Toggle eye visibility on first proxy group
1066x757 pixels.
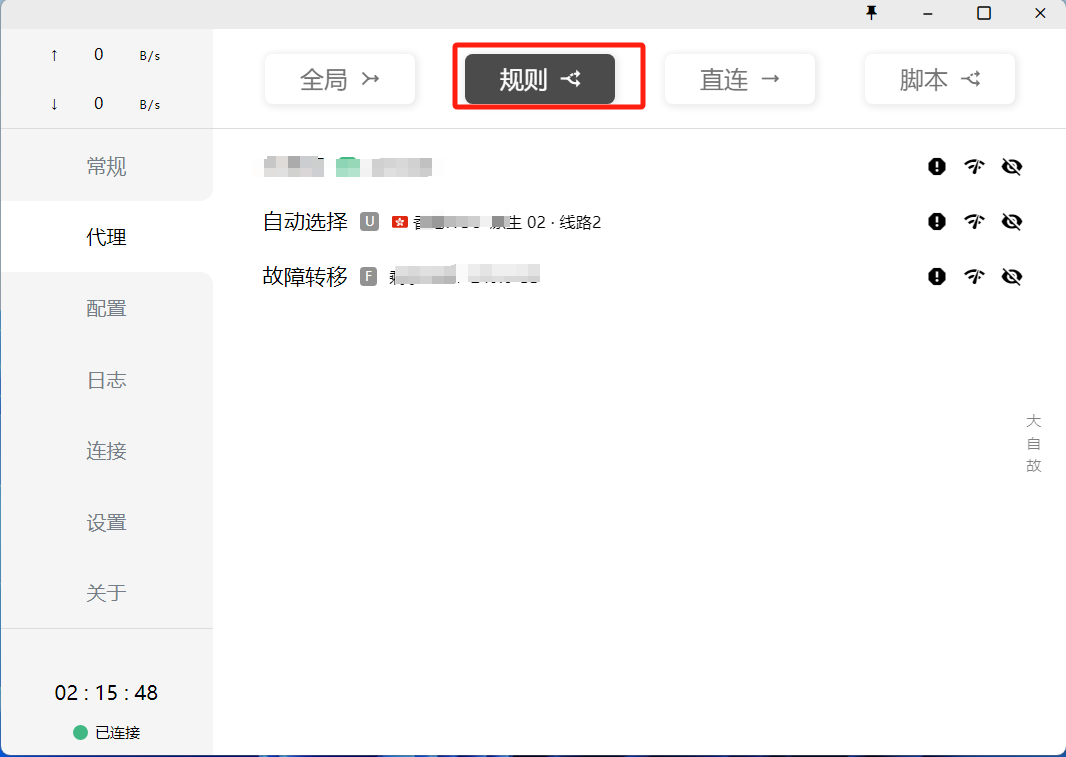pos(1011,167)
